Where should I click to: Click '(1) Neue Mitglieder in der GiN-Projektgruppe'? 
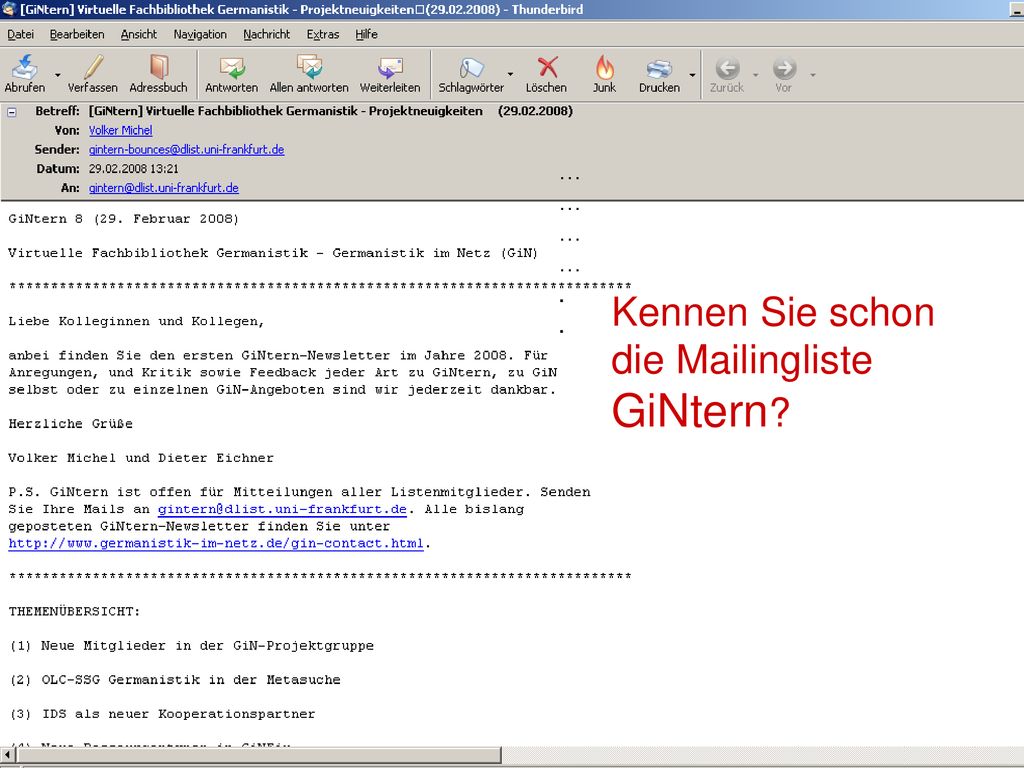click(191, 646)
